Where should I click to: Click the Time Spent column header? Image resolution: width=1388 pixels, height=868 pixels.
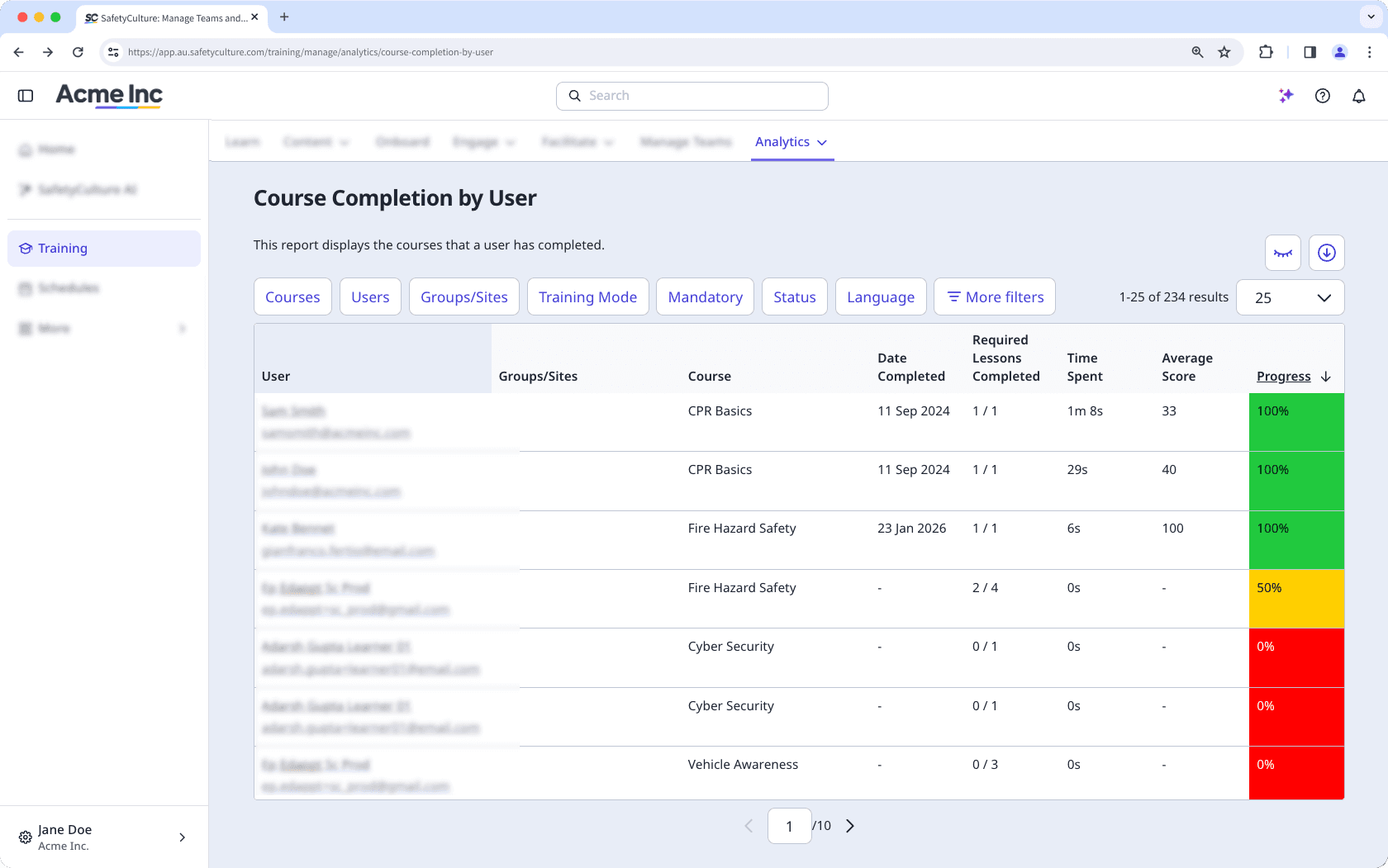pyautogui.click(x=1085, y=368)
